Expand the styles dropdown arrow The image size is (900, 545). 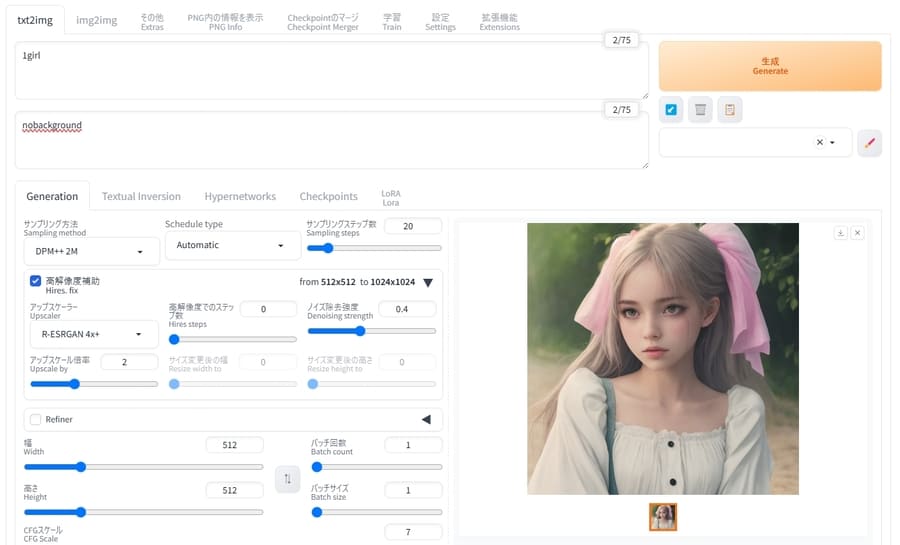[x=832, y=142]
